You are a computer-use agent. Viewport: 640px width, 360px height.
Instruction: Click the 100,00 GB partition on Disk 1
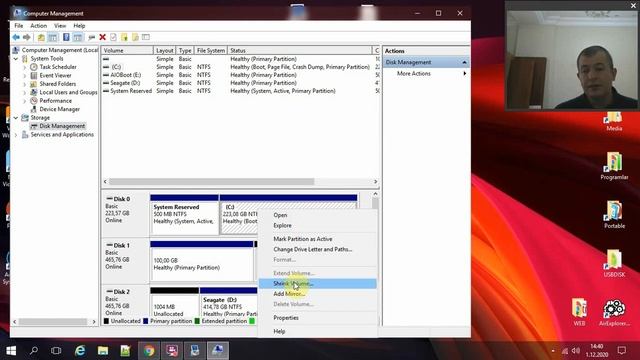pos(202,261)
